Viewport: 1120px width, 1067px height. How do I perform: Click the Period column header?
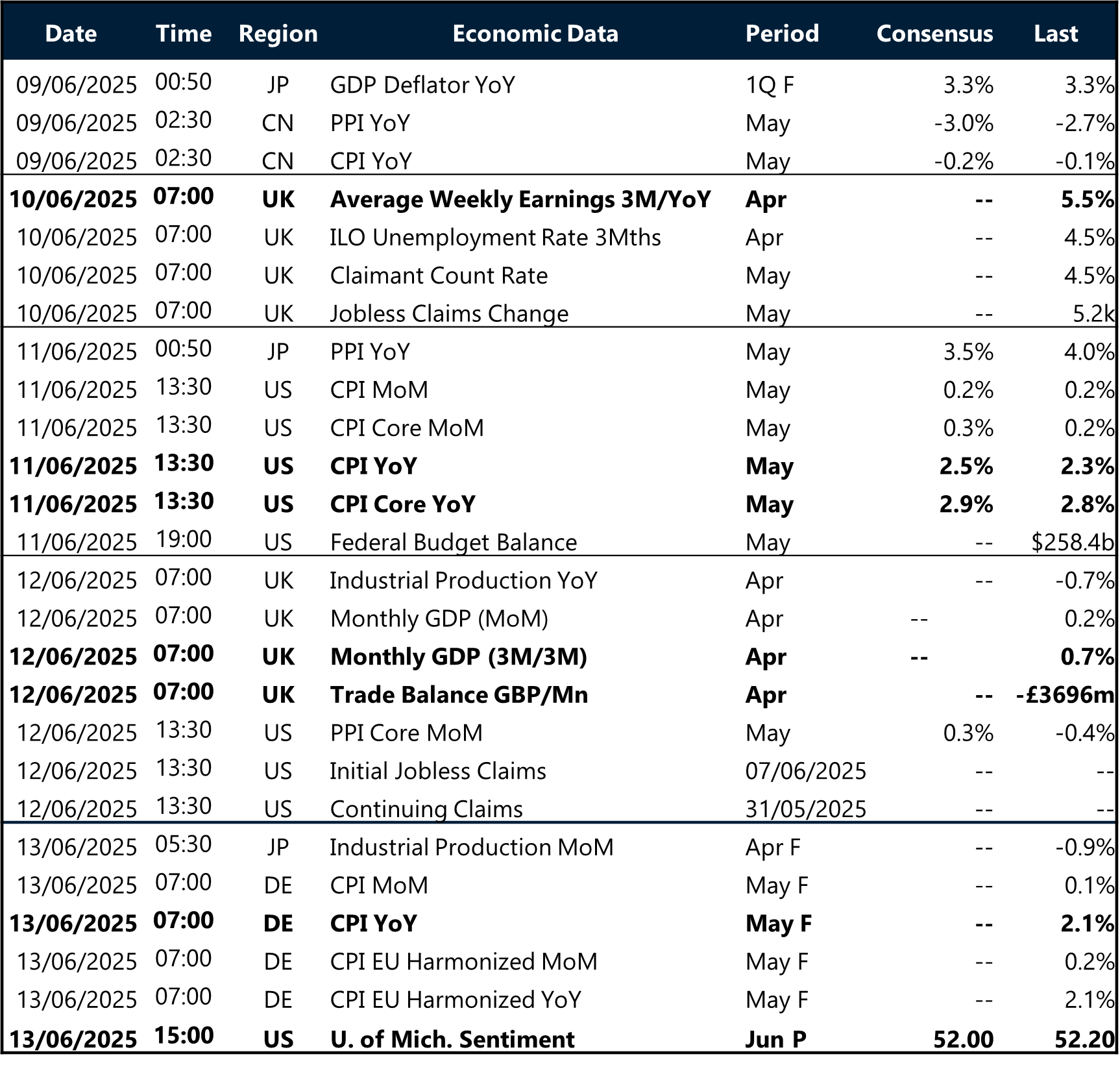782,33
